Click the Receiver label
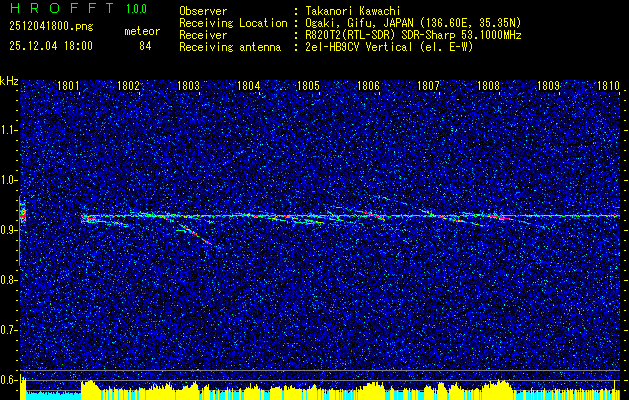Image resolution: width=629 pixels, height=400 pixels. (x=203, y=35)
